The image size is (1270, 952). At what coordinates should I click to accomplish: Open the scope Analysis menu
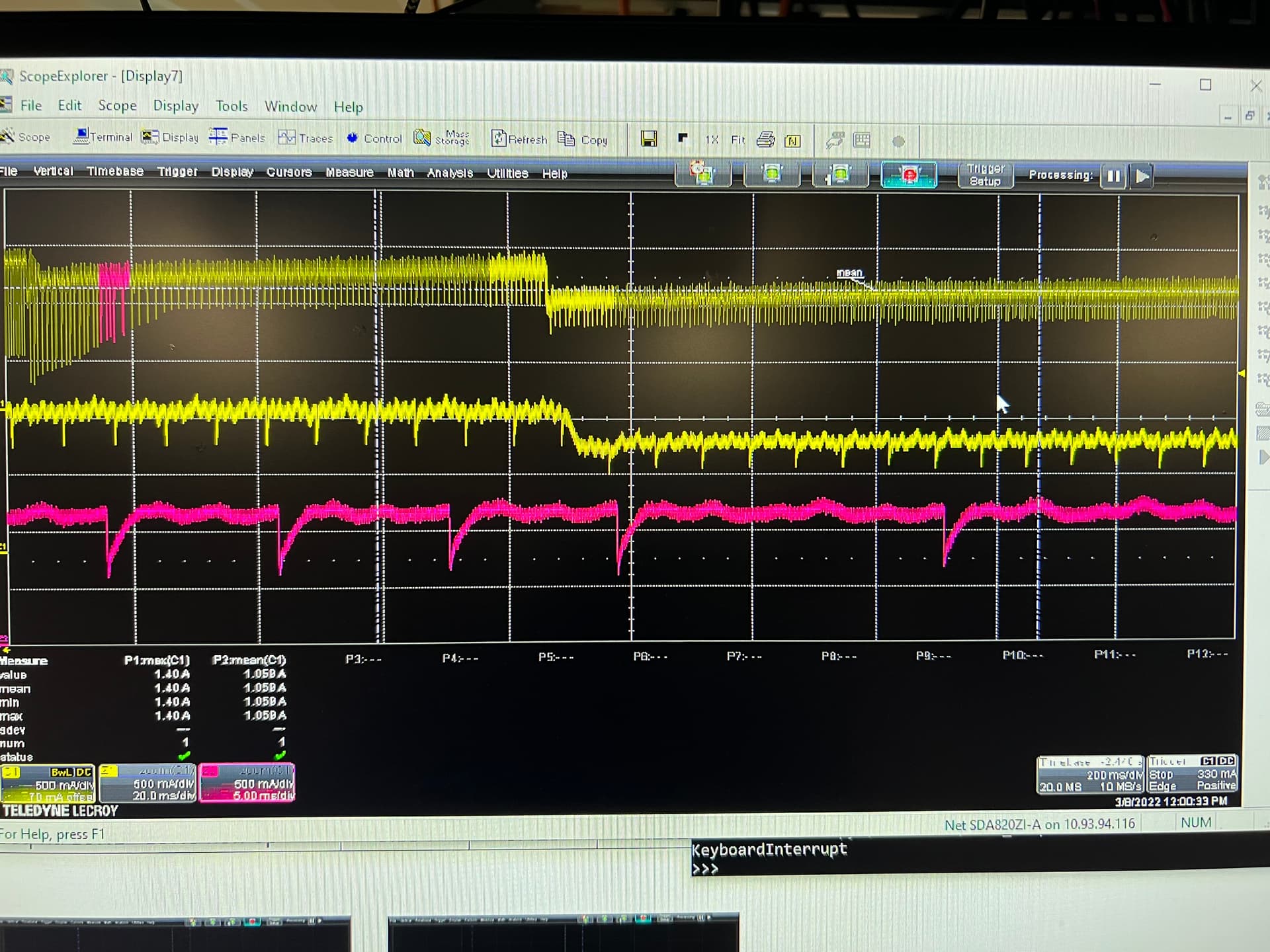click(450, 173)
